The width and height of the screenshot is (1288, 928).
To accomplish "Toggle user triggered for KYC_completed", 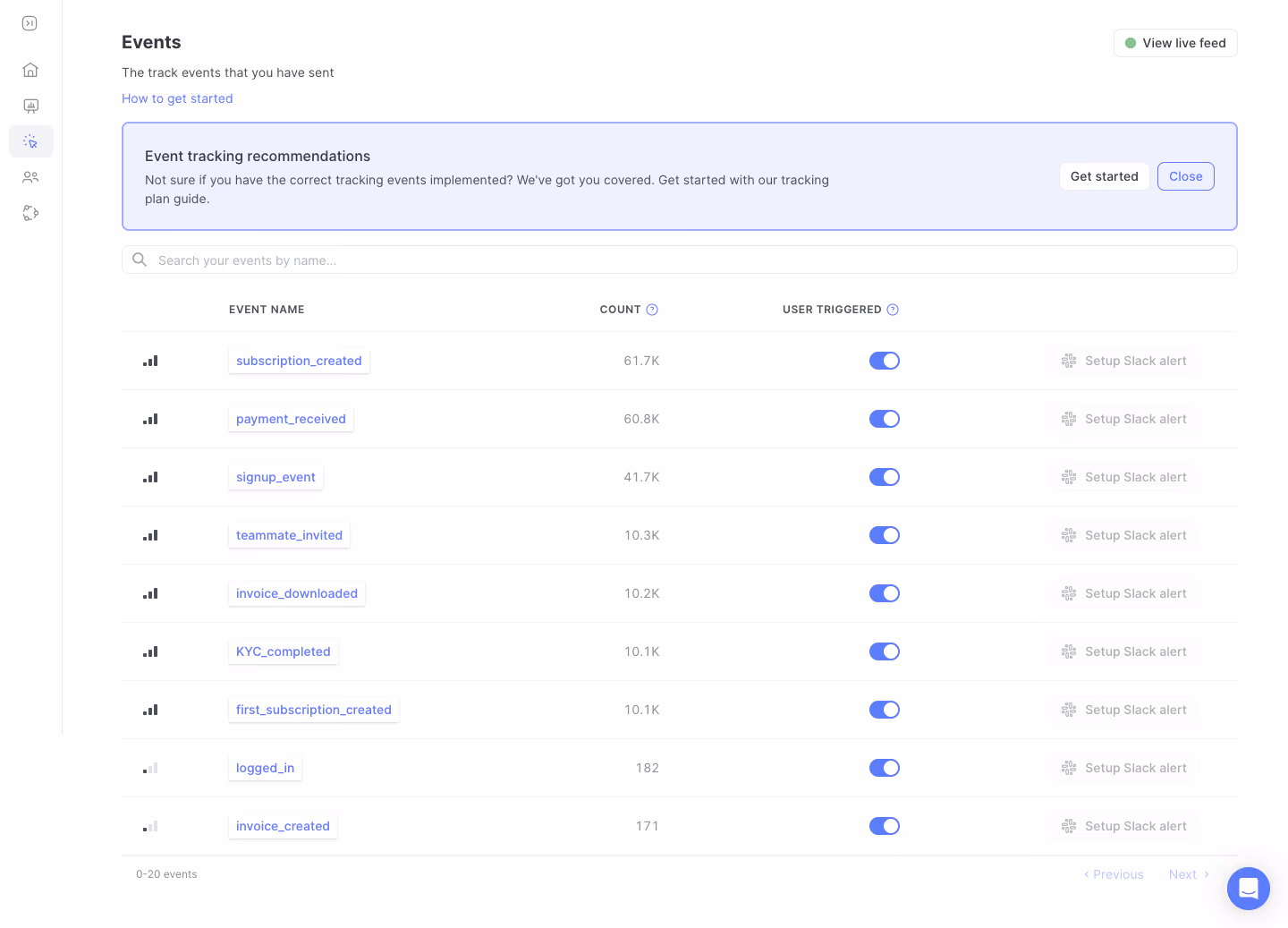I will [x=885, y=651].
